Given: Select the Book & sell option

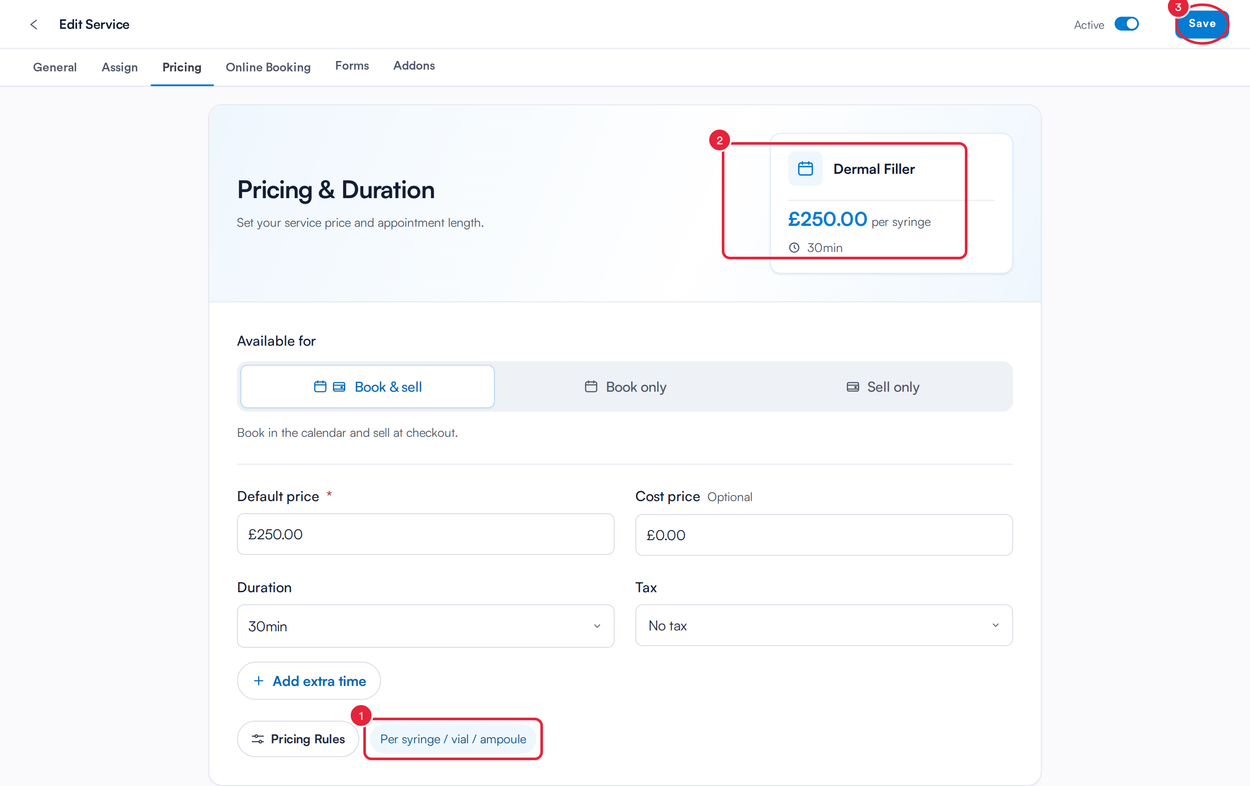Looking at the screenshot, I should tap(368, 387).
